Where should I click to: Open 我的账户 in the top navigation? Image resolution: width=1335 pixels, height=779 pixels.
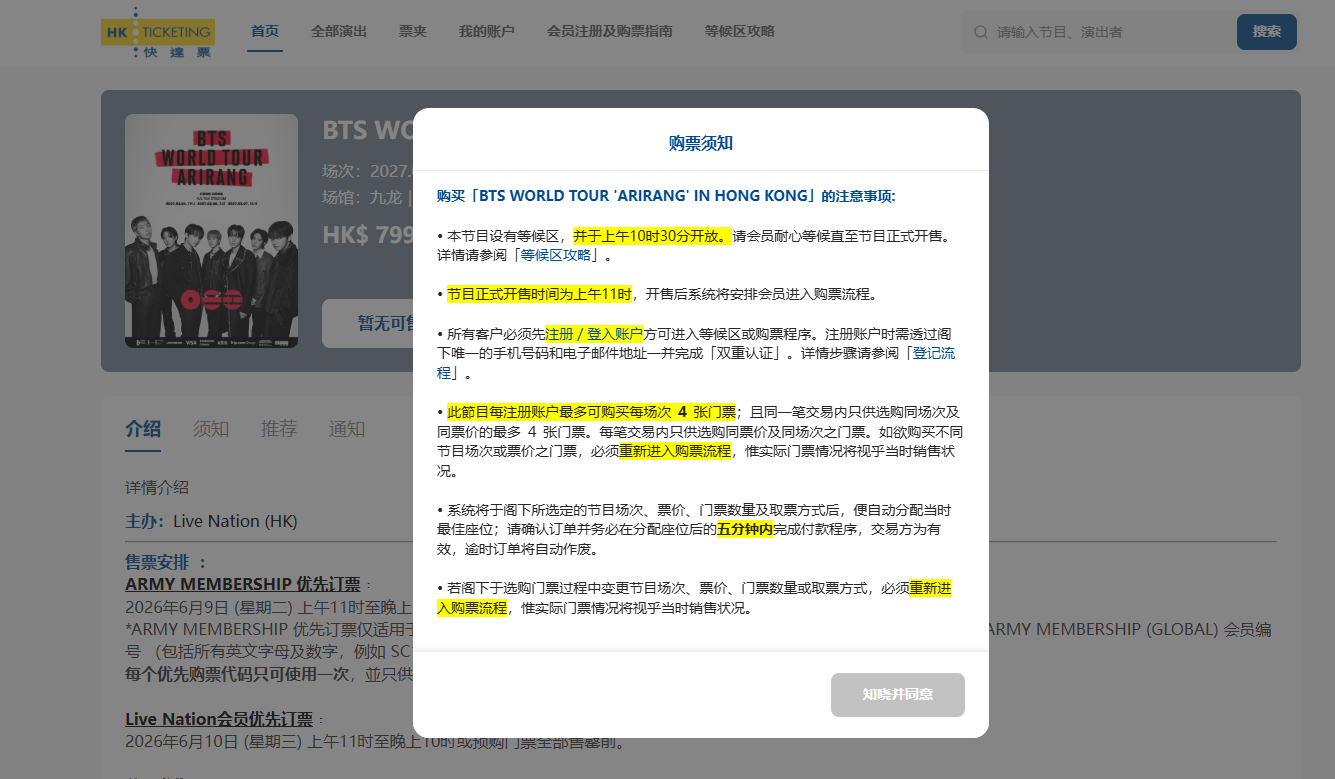coord(487,32)
